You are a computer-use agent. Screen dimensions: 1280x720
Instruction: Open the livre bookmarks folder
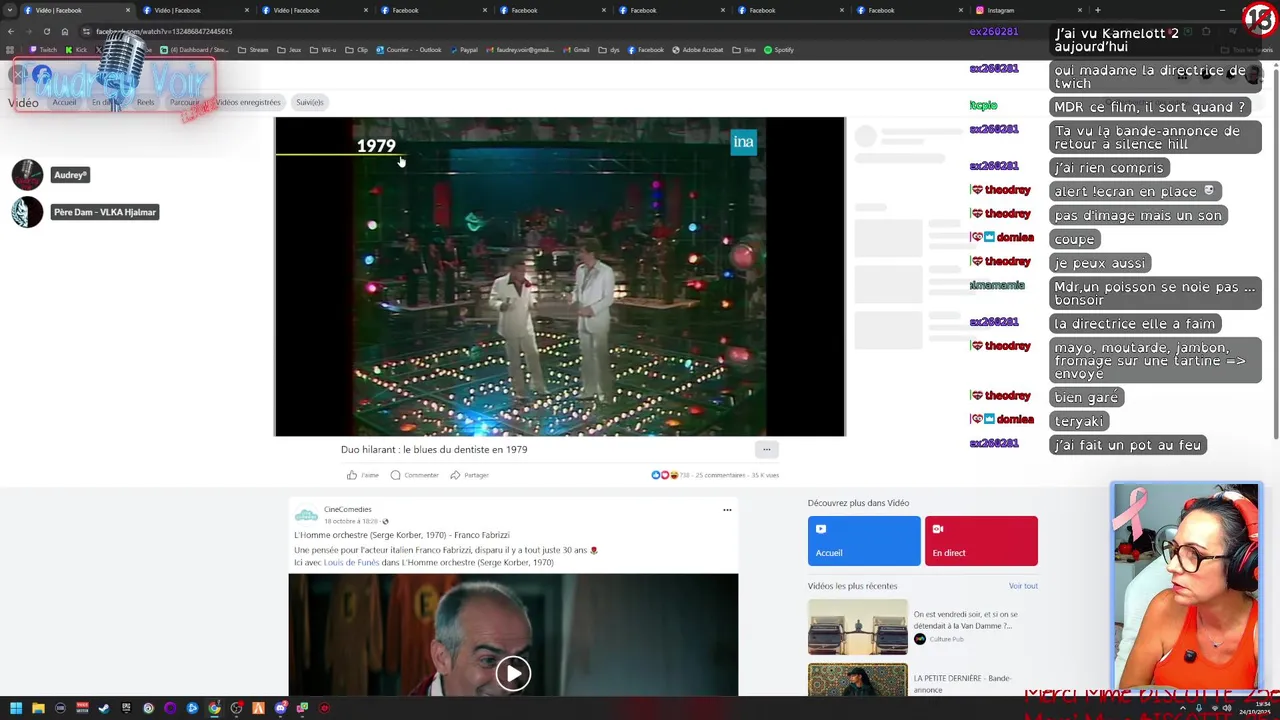click(744, 50)
